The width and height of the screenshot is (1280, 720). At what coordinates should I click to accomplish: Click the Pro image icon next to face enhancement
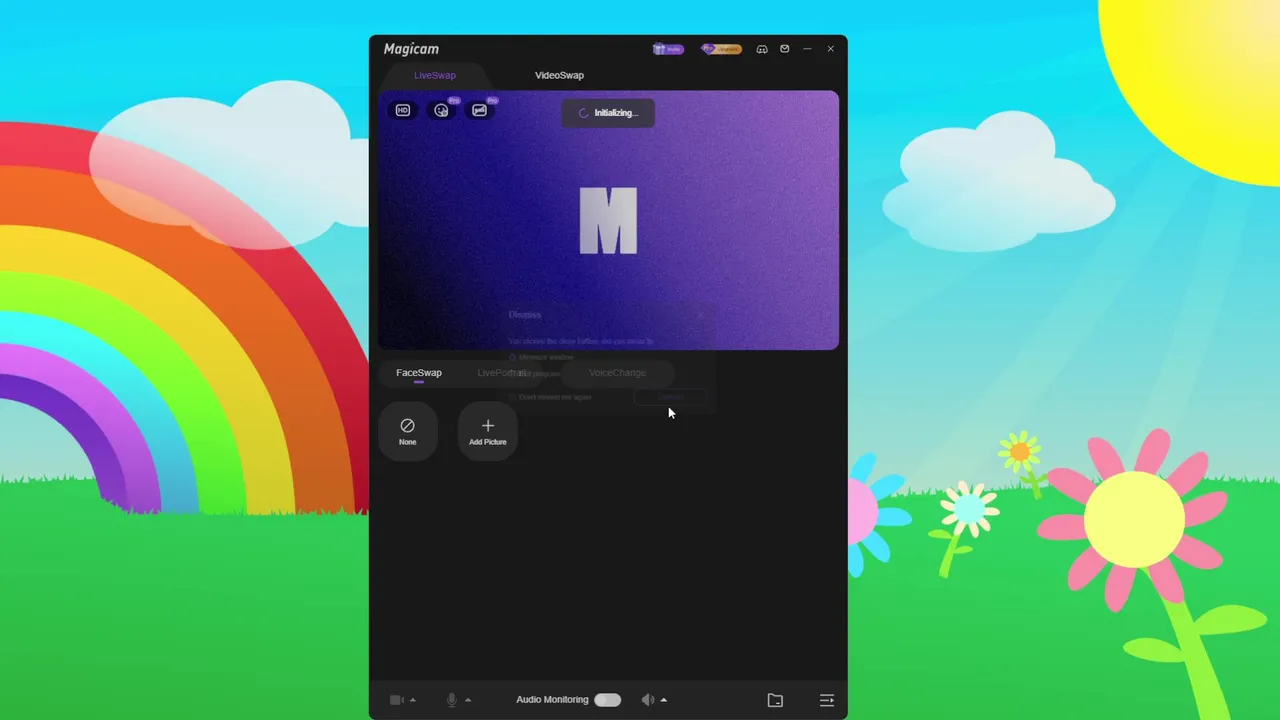coord(480,110)
